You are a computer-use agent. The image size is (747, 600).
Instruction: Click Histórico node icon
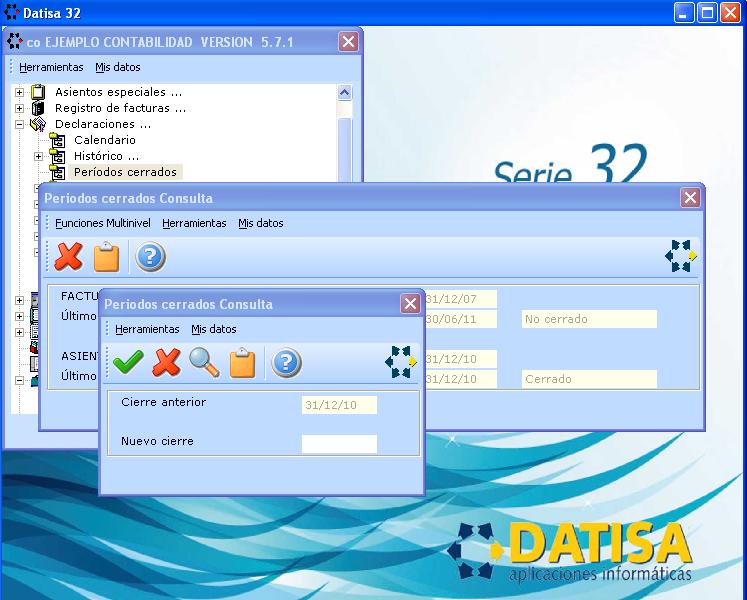[x=57, y=156]
